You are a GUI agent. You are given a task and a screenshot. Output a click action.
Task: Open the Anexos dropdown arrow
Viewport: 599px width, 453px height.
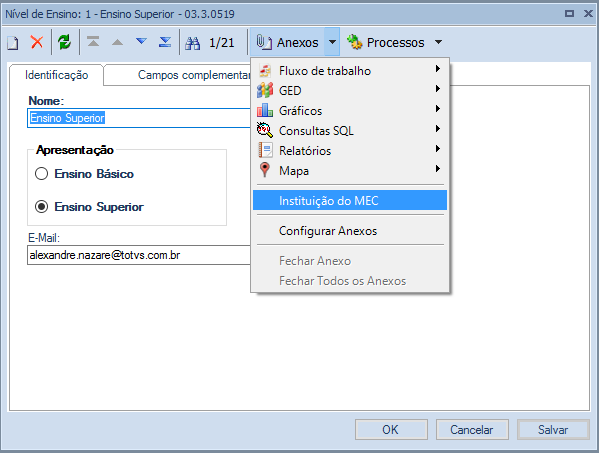[332, 42]
